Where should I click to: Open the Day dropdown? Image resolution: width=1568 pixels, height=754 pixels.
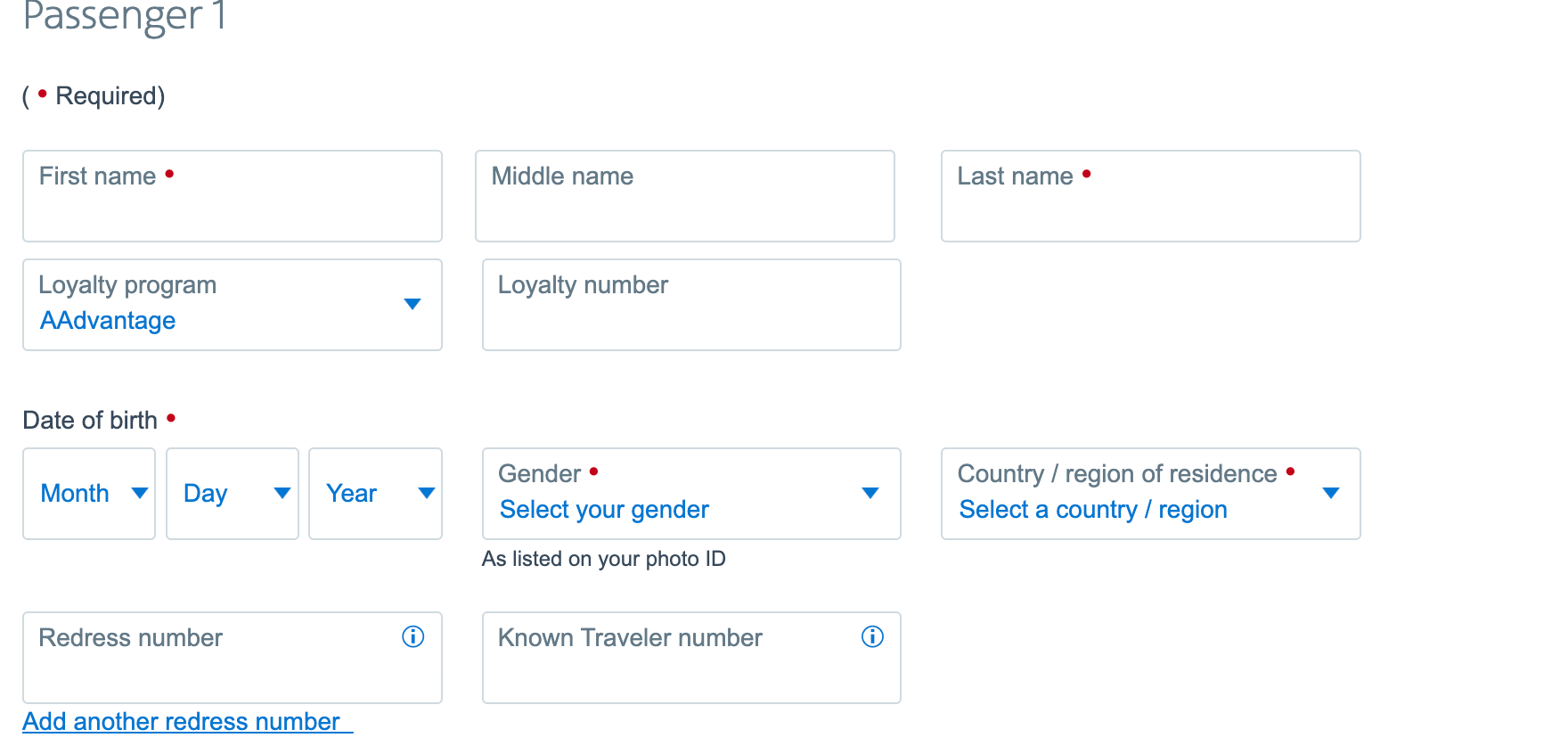point(232,494)
